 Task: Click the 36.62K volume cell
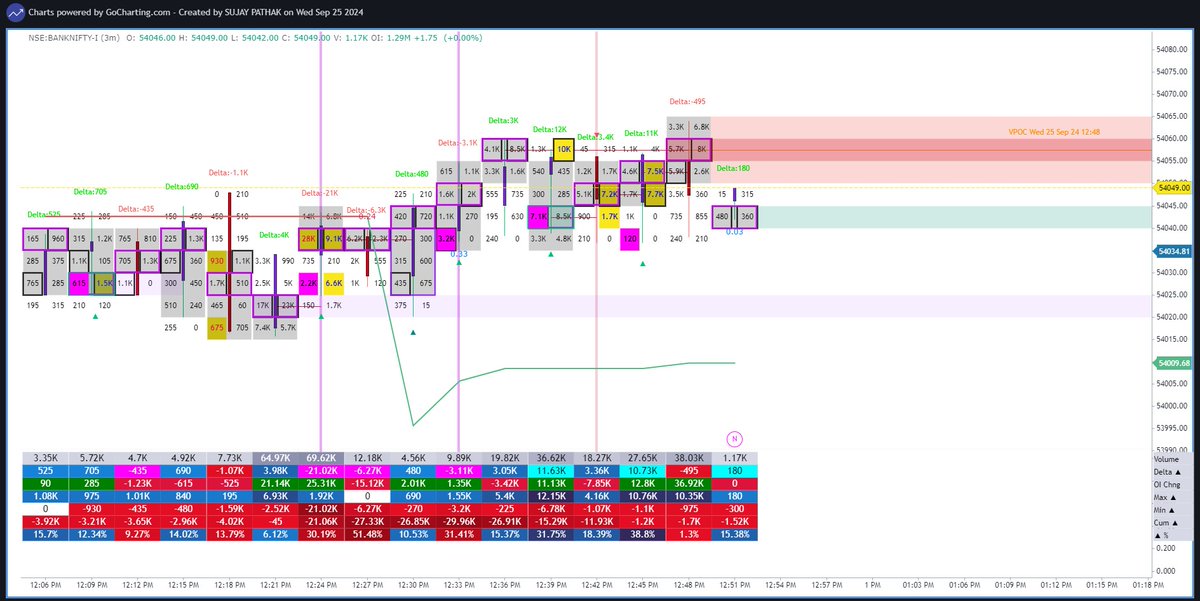click(x=549, y=459)
